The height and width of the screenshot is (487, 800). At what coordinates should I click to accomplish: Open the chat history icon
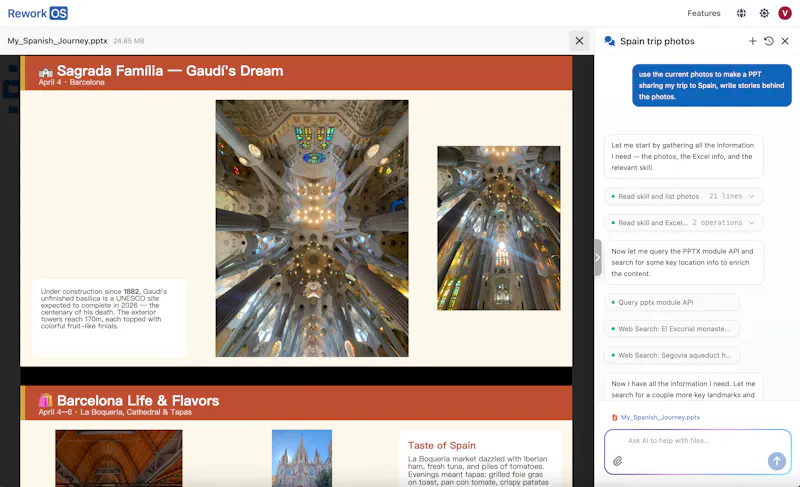[x=769, y=41]
